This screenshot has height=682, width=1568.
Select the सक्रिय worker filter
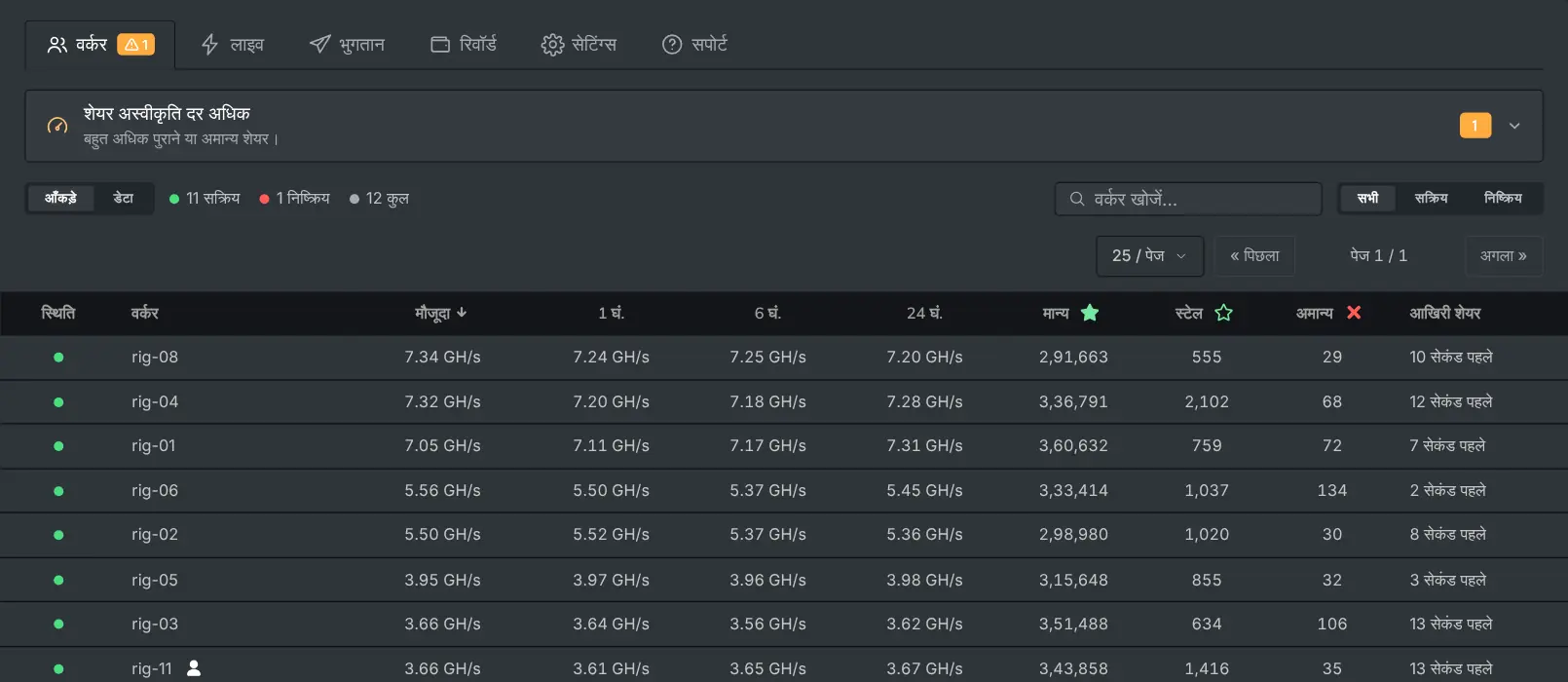[x=1431, y=199]
